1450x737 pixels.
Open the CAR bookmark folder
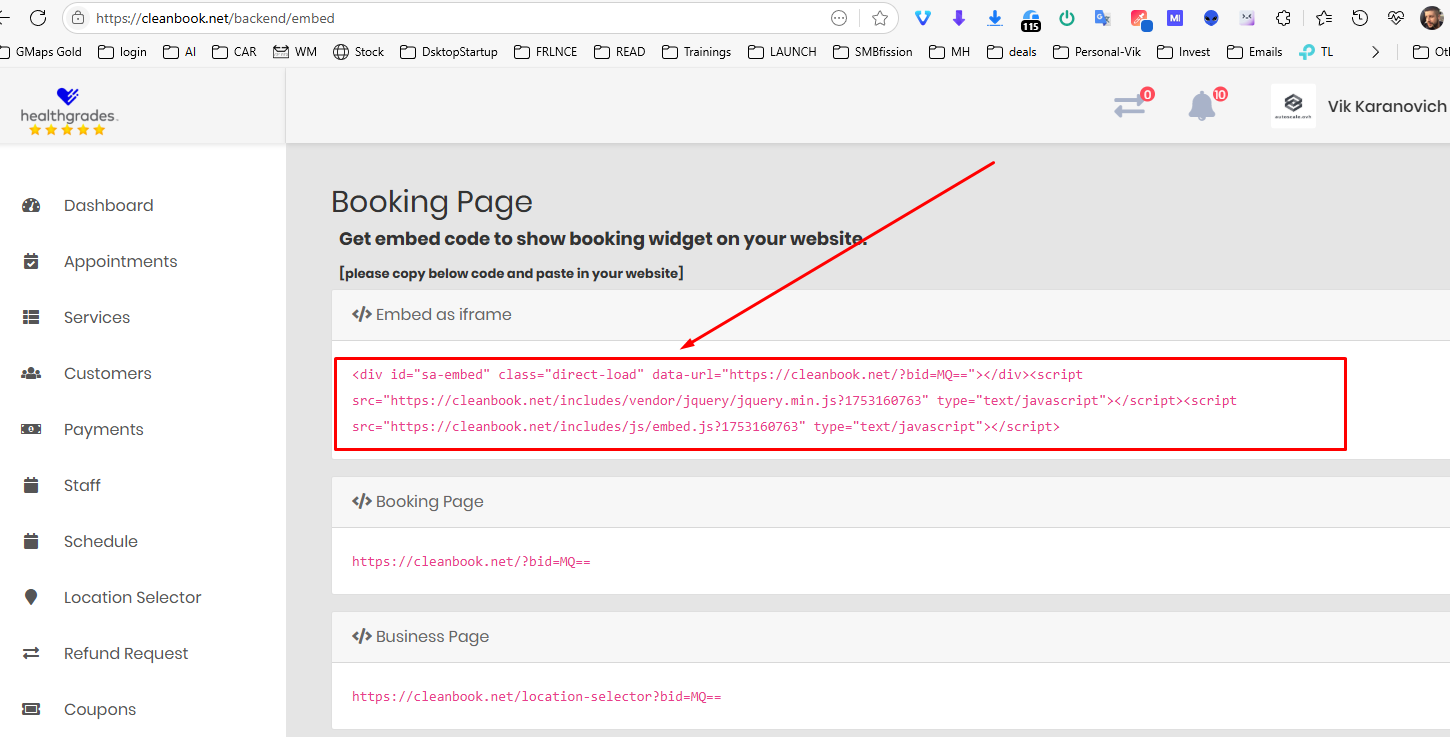tap(234, 52)
